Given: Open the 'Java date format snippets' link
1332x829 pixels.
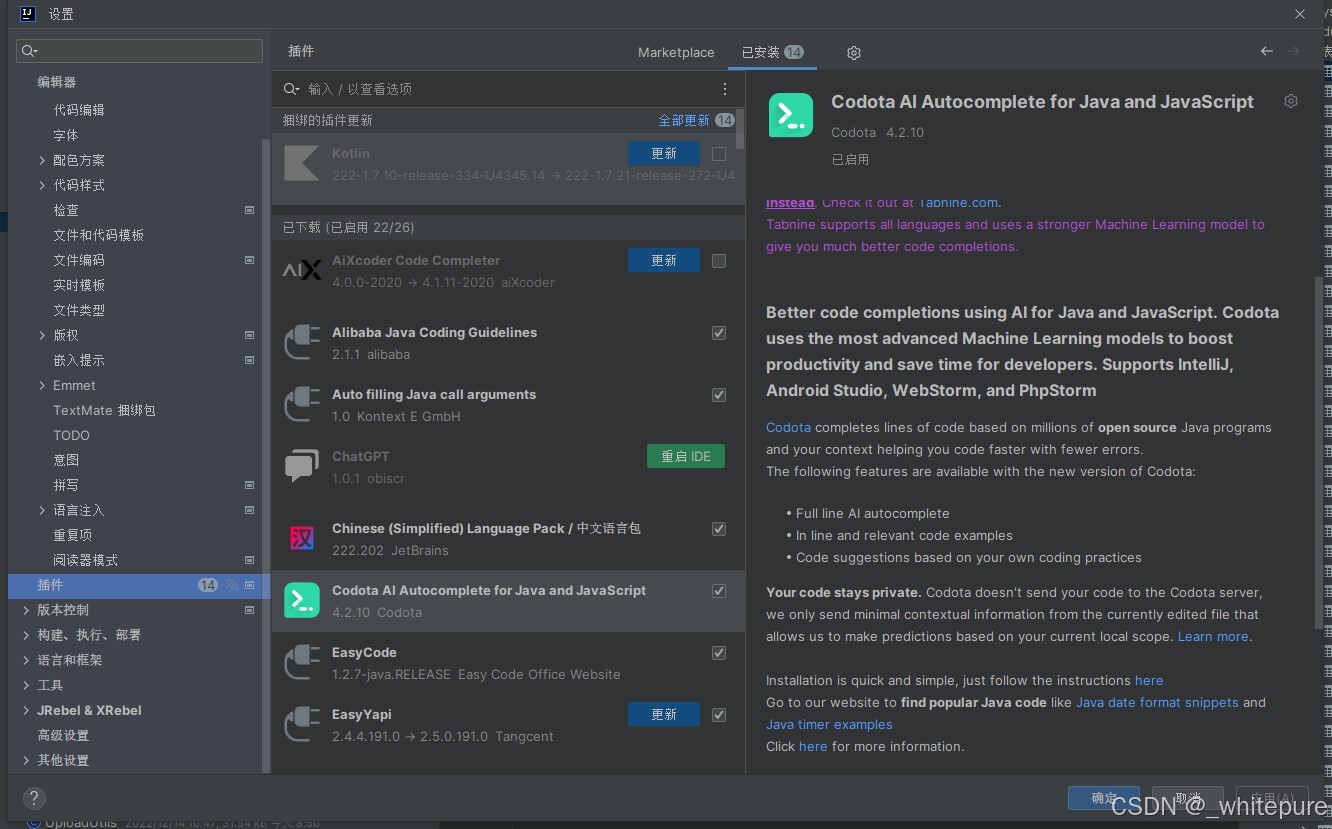Looking at the screenshot, I should [1157, 702].
